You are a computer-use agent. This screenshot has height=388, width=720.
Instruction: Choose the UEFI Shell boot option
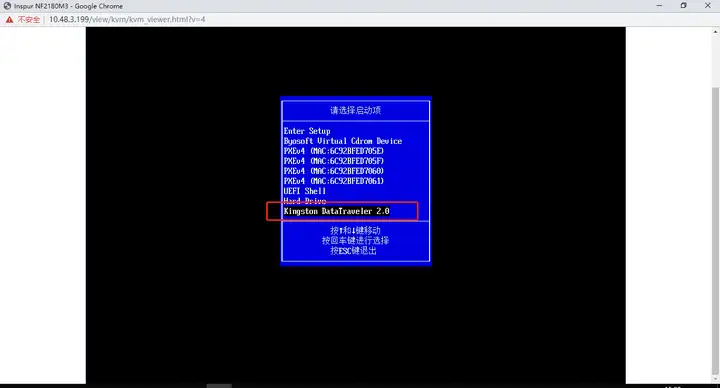[x=305, y=191]
